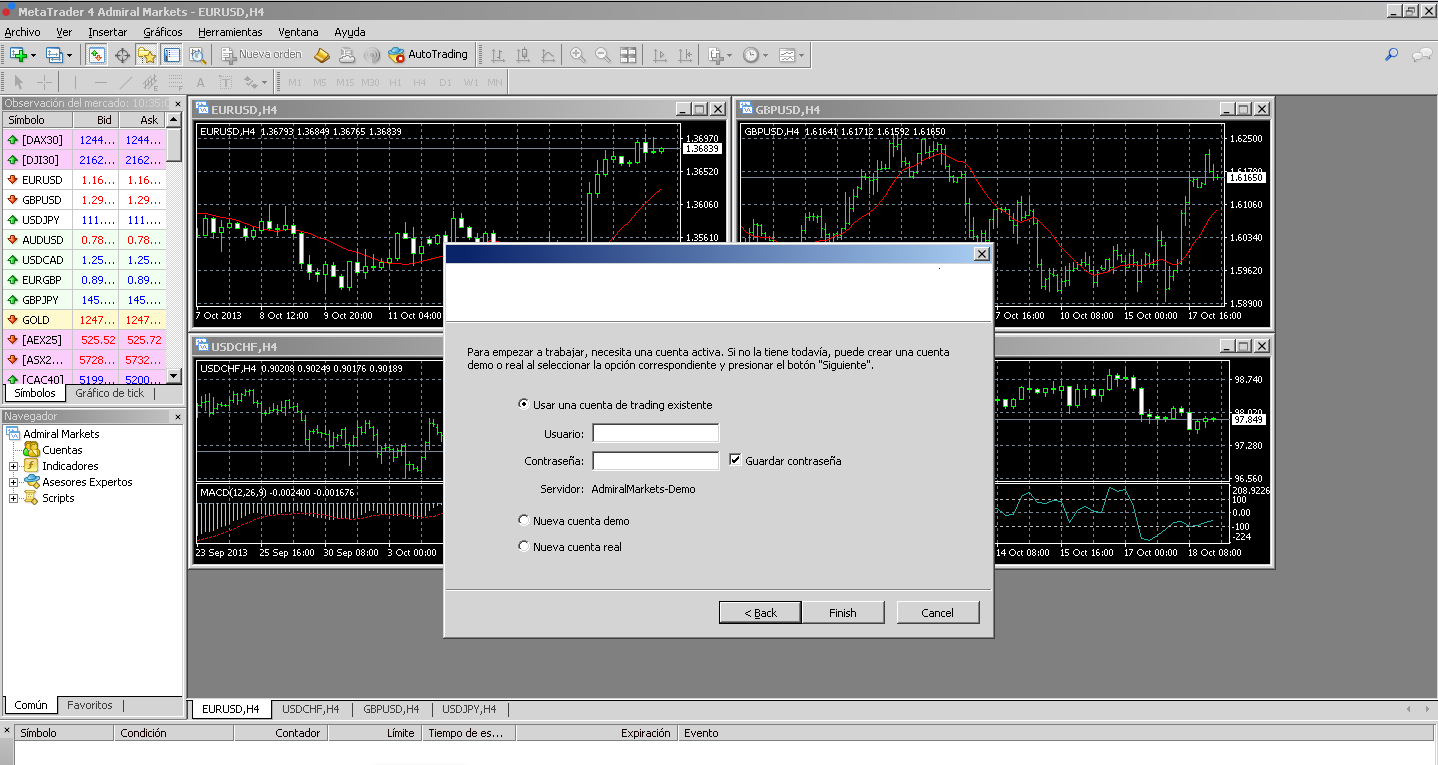Uncheck the 'Guardar contraseña' checkbox
This screenshot has width=1438, height=765.
(736, 461)
